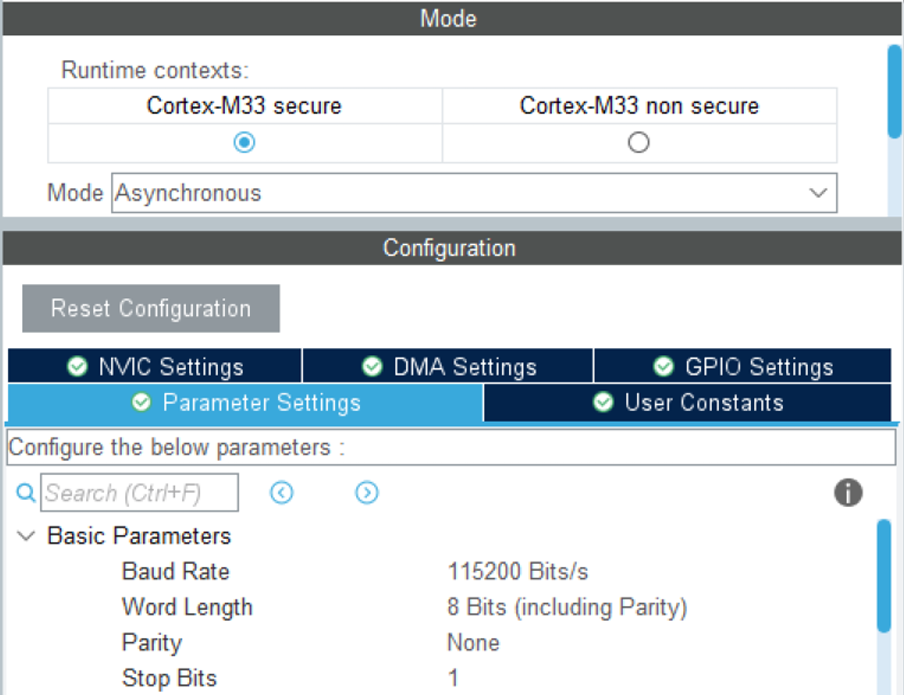Screen dimensions: 904x700
Task: Click the DMA Settings green check icon
Action: pos(372,366)
